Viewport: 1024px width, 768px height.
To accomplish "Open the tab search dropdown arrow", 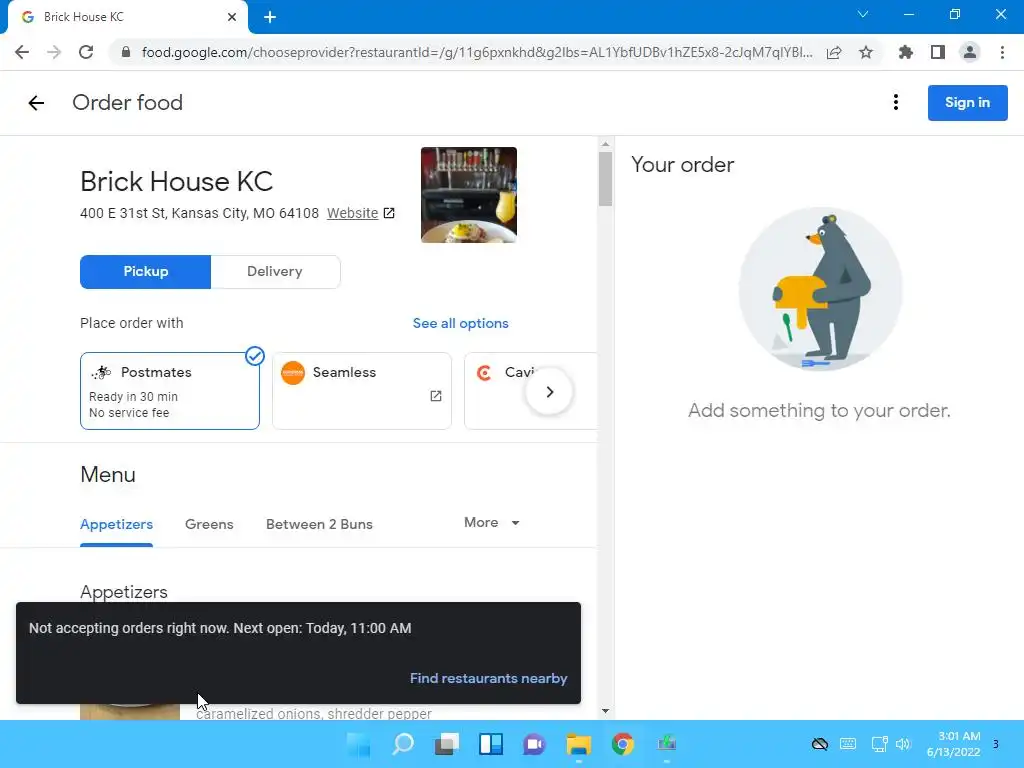I will [863, 14].
